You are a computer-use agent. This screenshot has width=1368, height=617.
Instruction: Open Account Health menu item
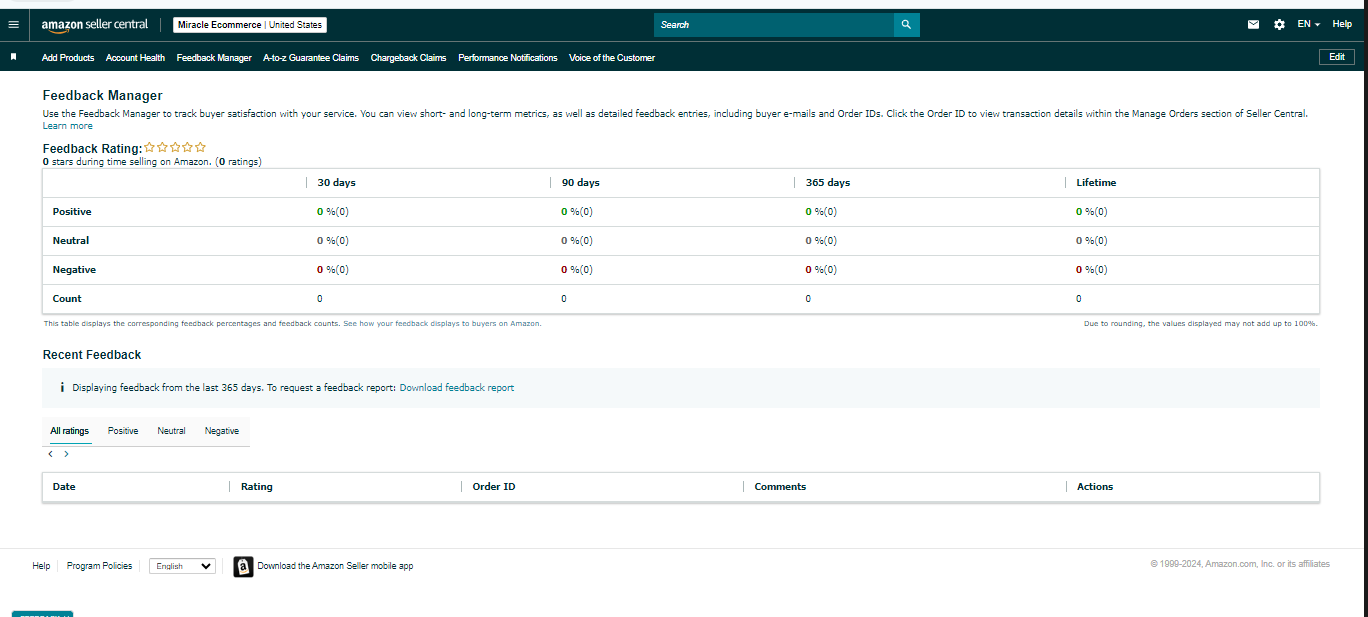[135, 58]
